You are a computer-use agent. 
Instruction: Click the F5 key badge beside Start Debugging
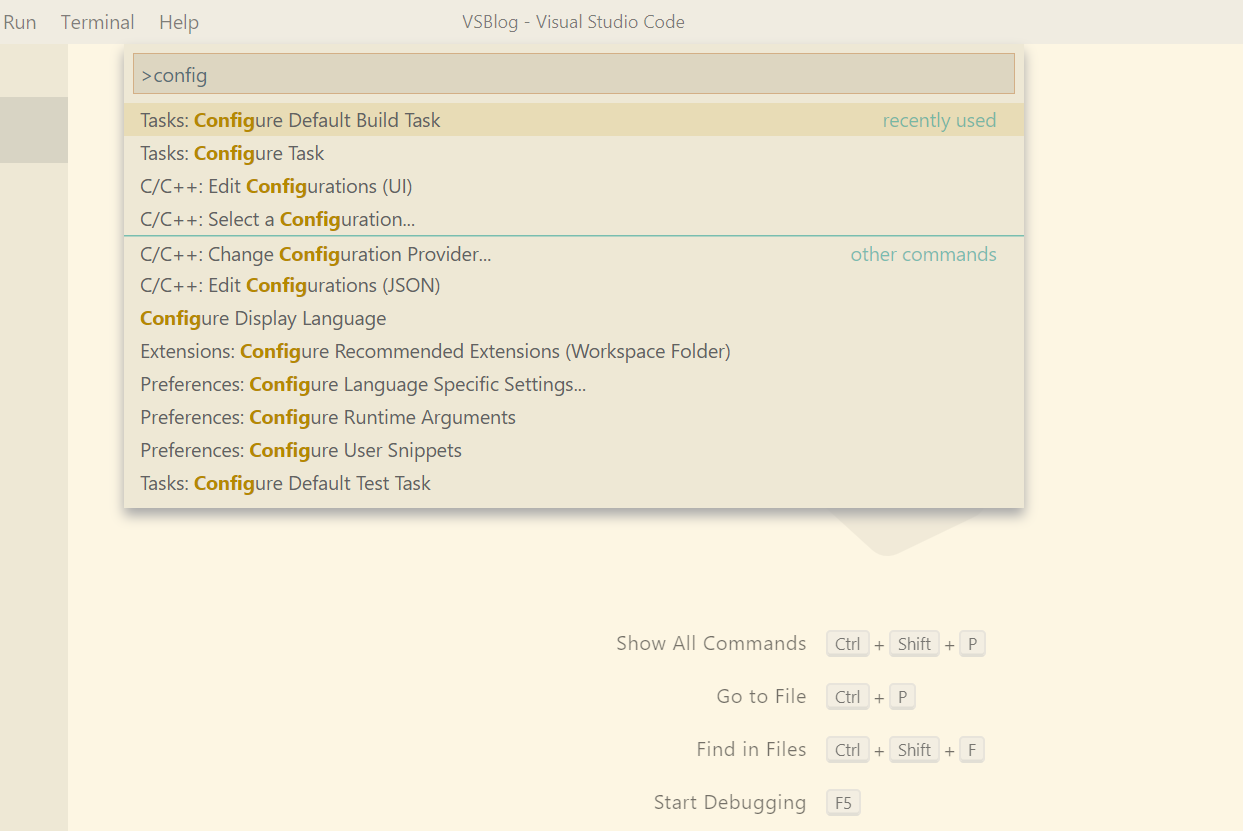coord(843,802)
